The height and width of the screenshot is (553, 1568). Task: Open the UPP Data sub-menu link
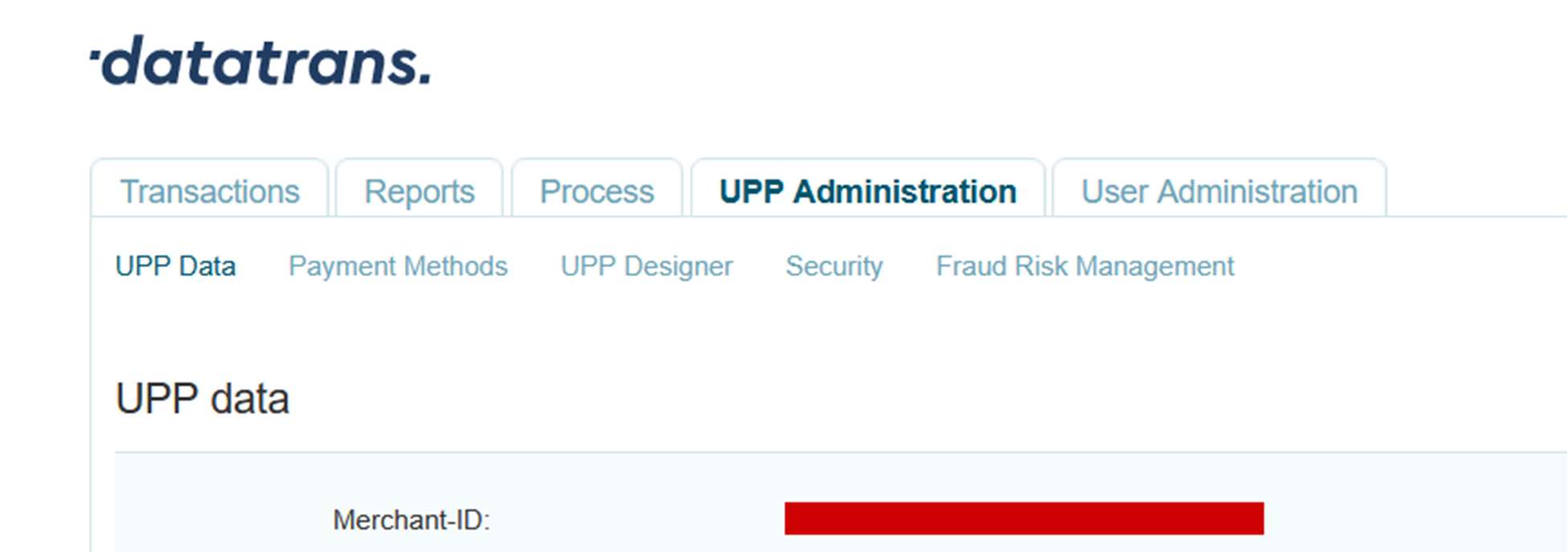pyautogui.click(x=175, y=266)
